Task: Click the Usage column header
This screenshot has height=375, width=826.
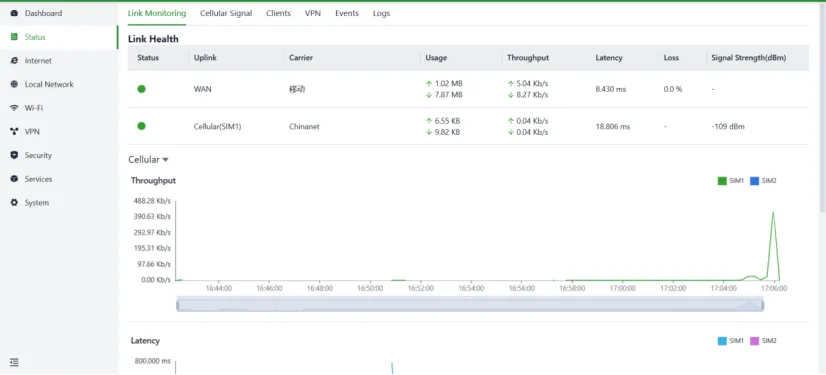Action: click(436, 58)
